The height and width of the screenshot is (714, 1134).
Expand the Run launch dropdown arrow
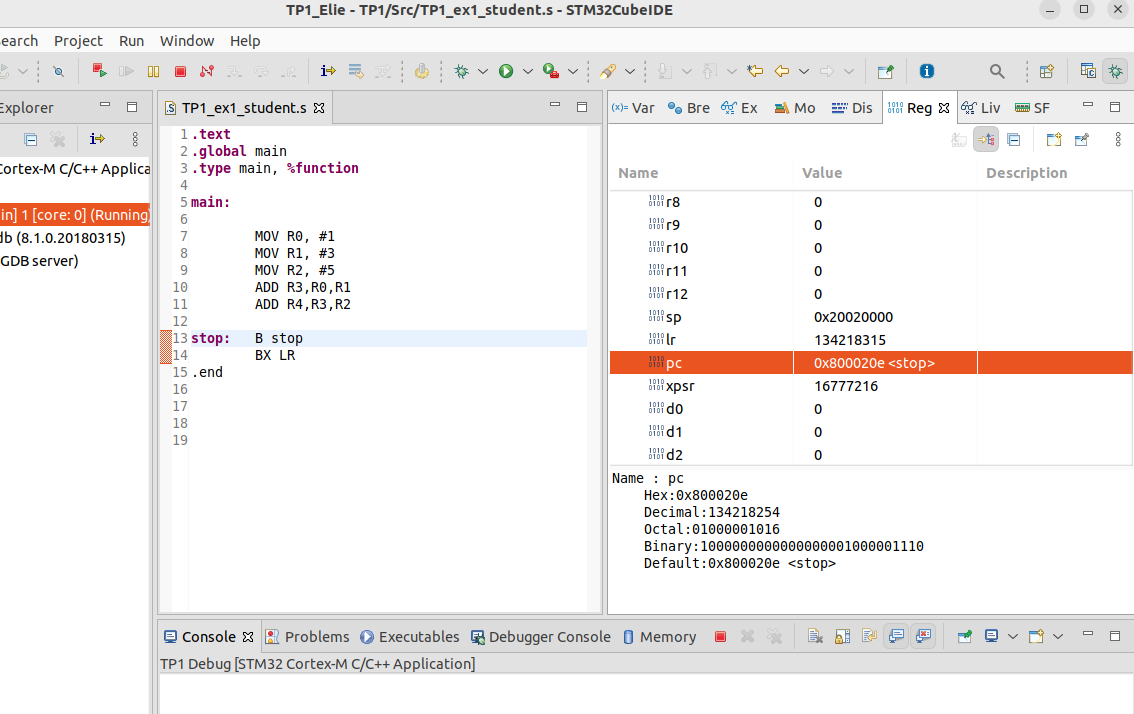tap(527, 72)
